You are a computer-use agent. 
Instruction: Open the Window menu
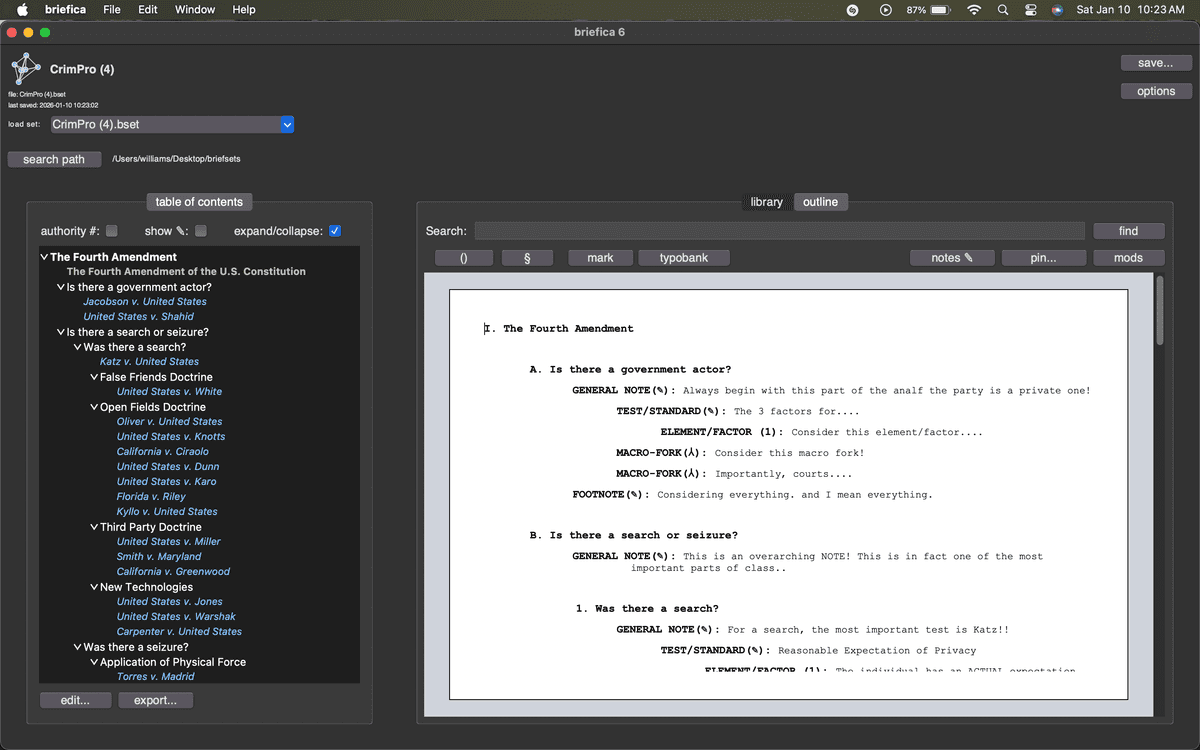click(194, 9)
